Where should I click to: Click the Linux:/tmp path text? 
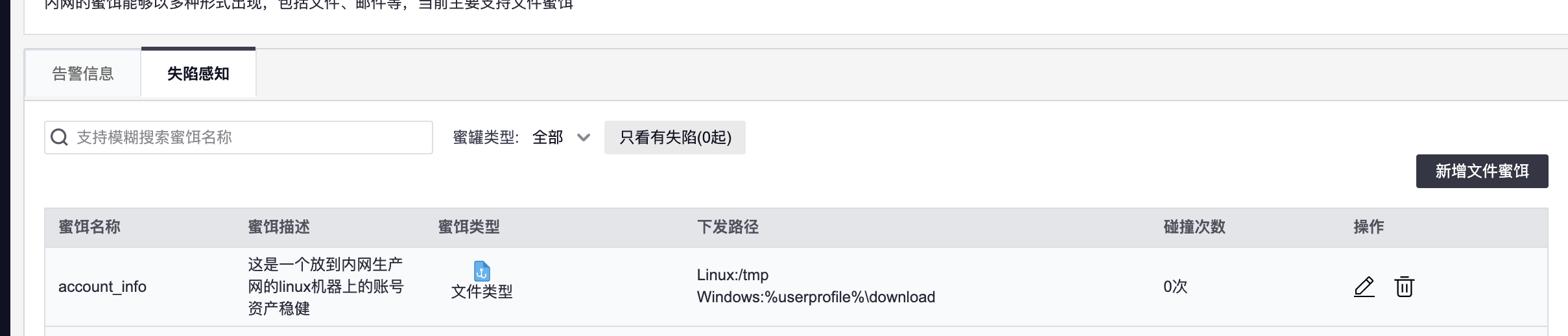pyautogui.click(x=733, y=275)
